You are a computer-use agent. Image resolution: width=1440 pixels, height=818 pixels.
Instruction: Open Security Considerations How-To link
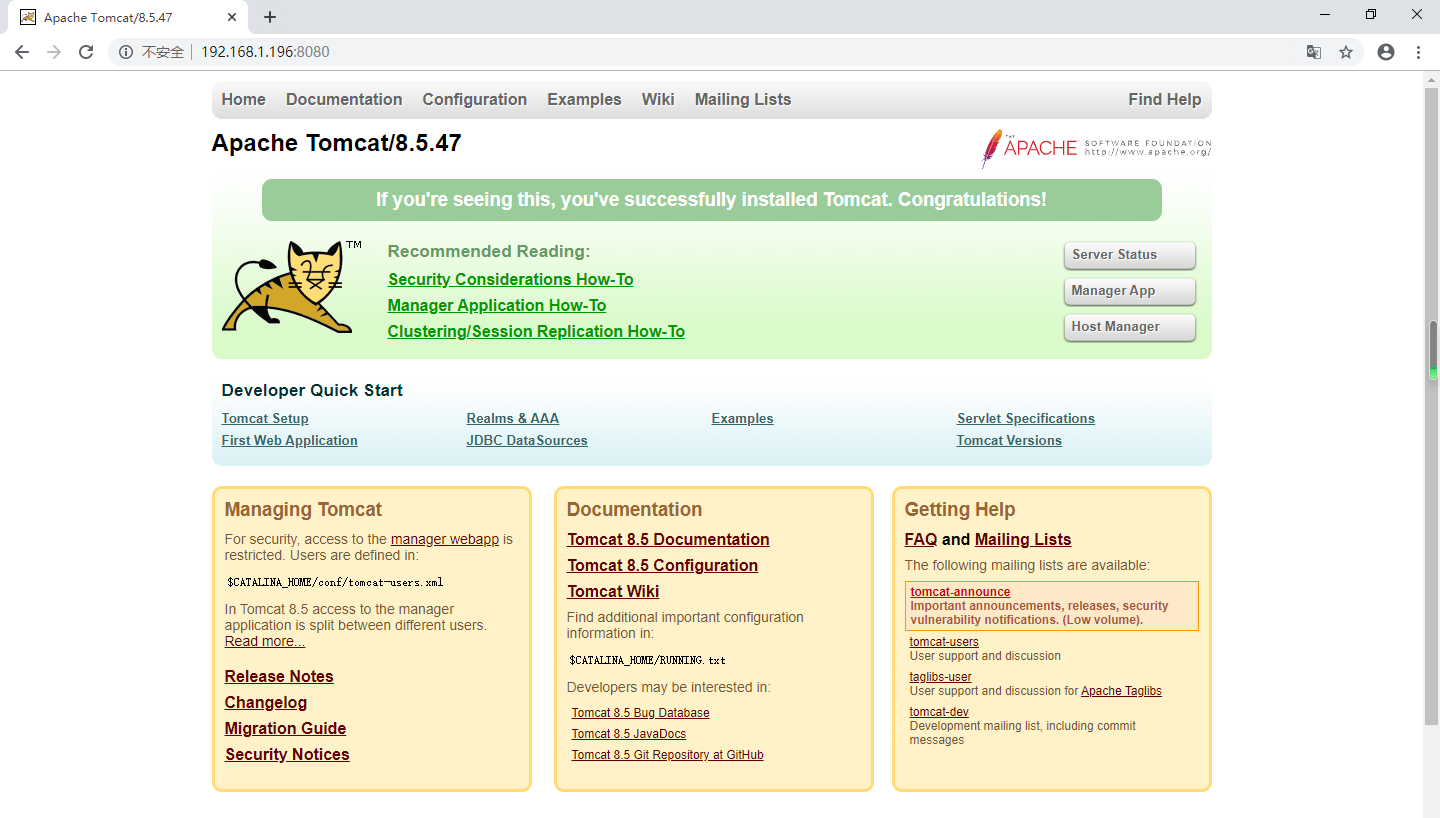point(511,279)
